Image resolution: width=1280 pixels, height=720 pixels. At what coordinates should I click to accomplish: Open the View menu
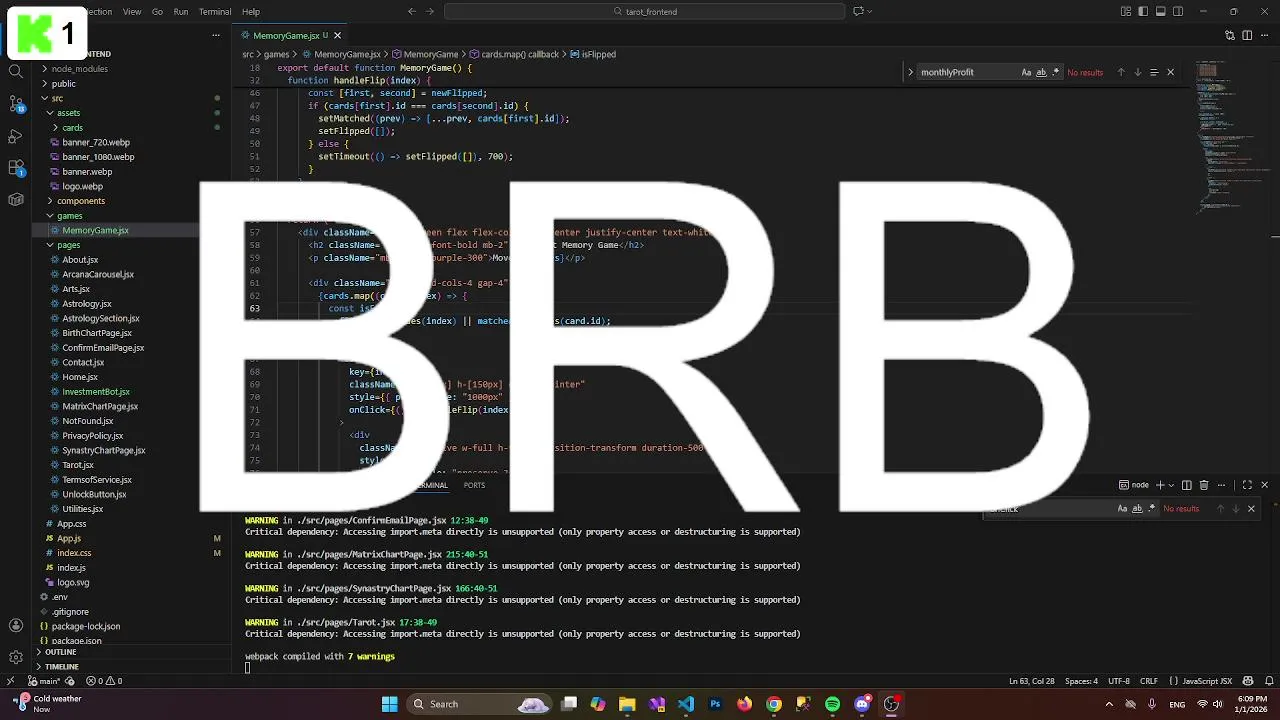click(x=132, y=11)
